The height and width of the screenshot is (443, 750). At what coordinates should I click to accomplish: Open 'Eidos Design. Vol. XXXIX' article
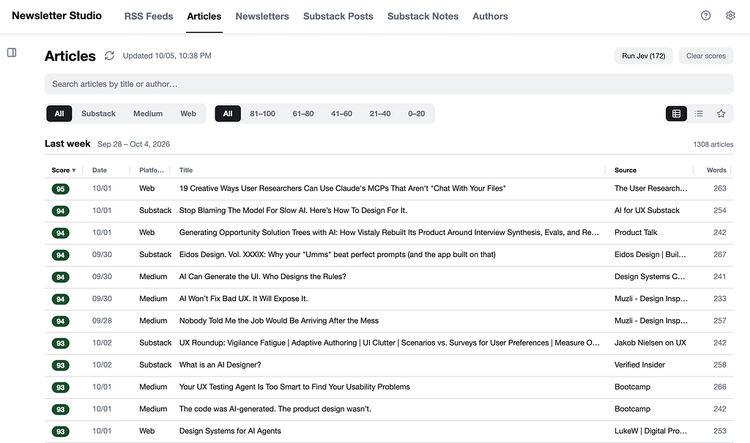[337, 255]
